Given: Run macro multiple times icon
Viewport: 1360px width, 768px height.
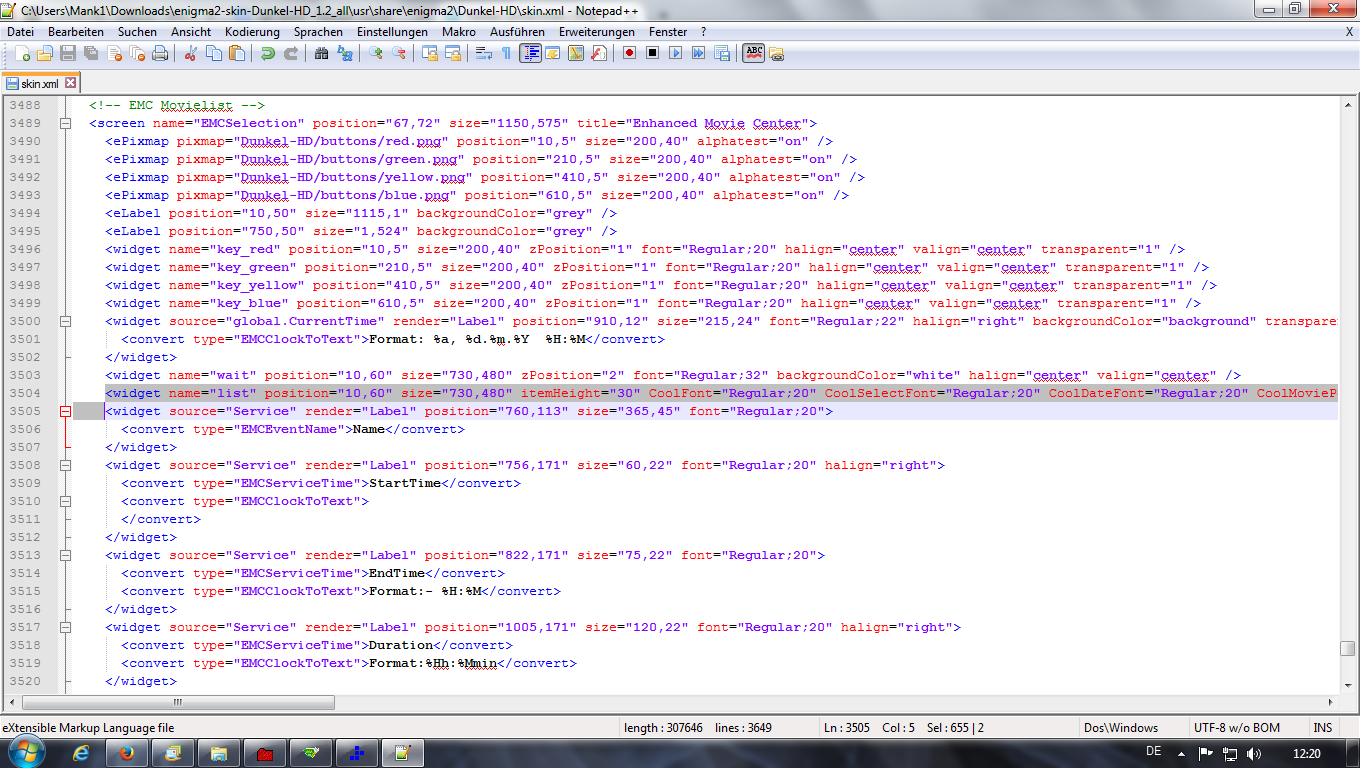Looking at the screenshot, I should [x=698, y=53].
